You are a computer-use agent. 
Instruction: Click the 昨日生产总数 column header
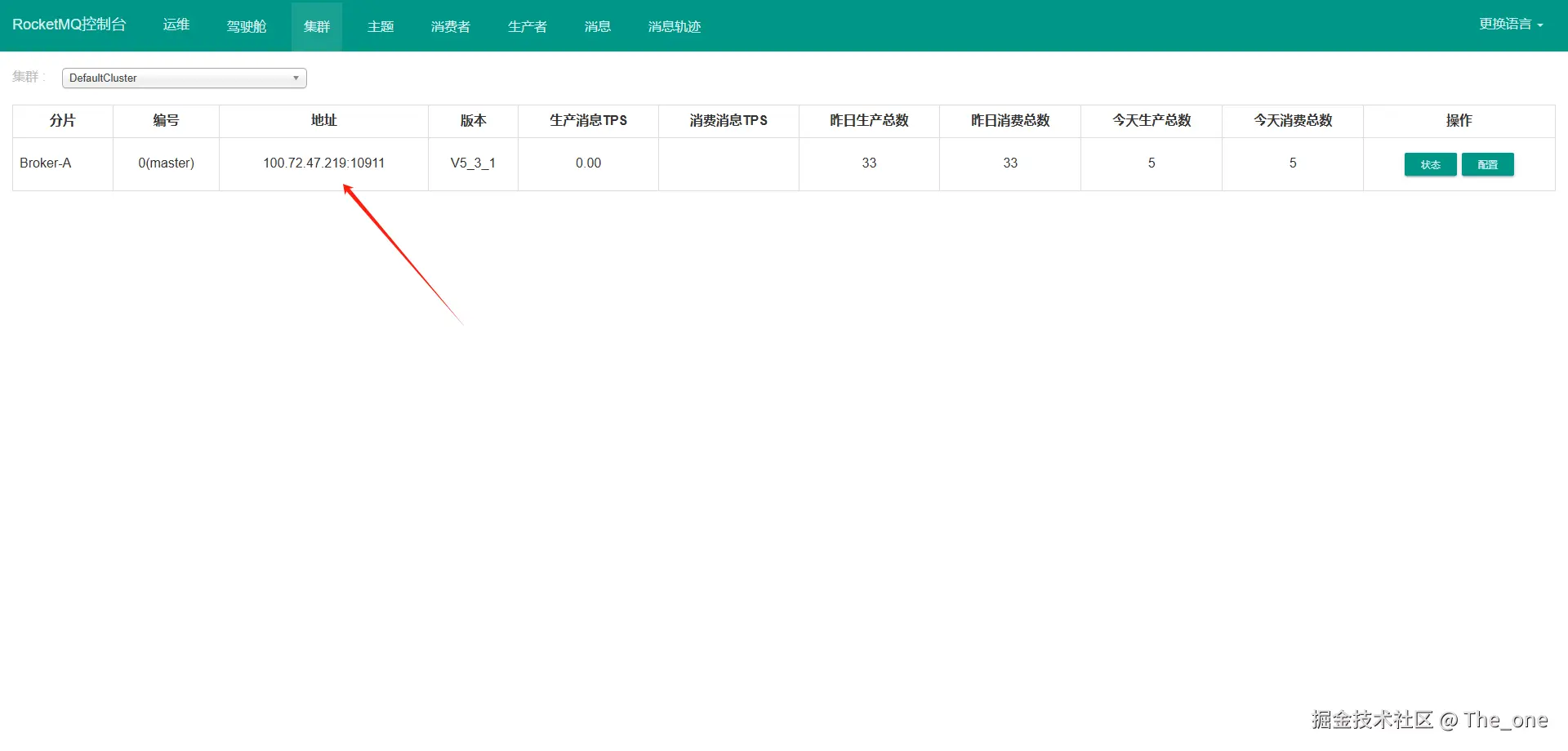pos(869,121)
